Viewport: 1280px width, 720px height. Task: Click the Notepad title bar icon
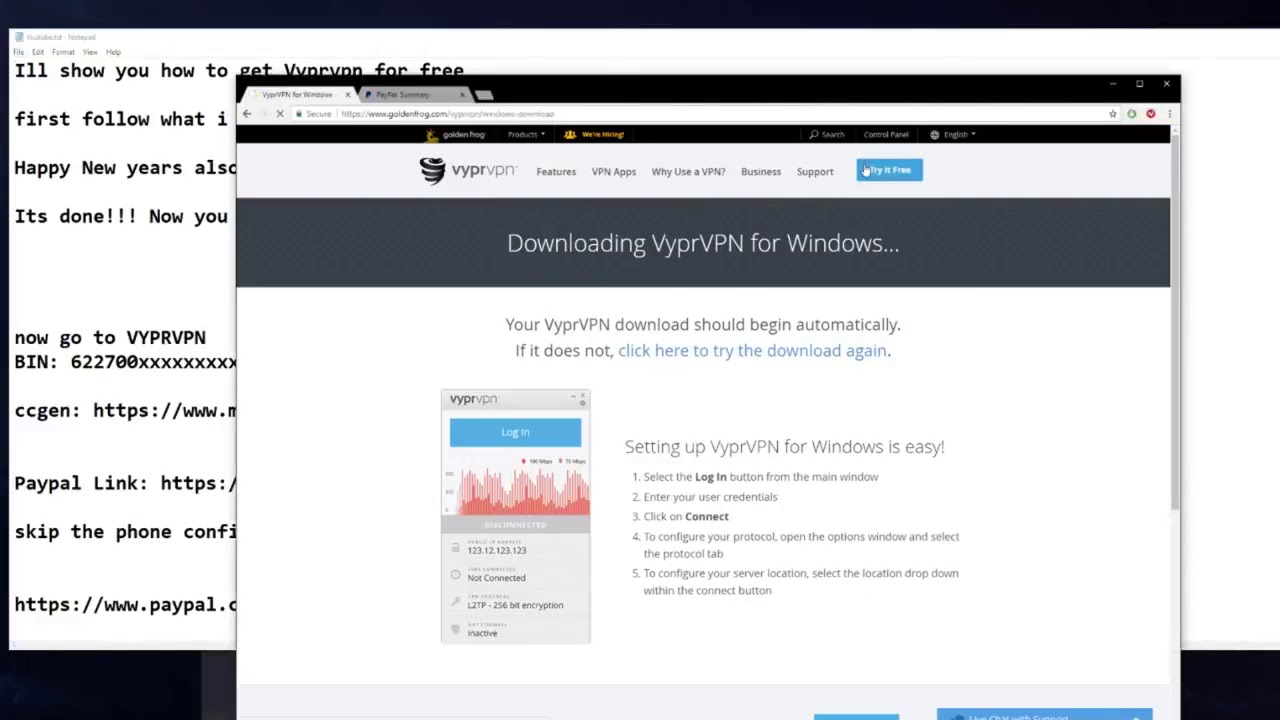tap(19, 37)
